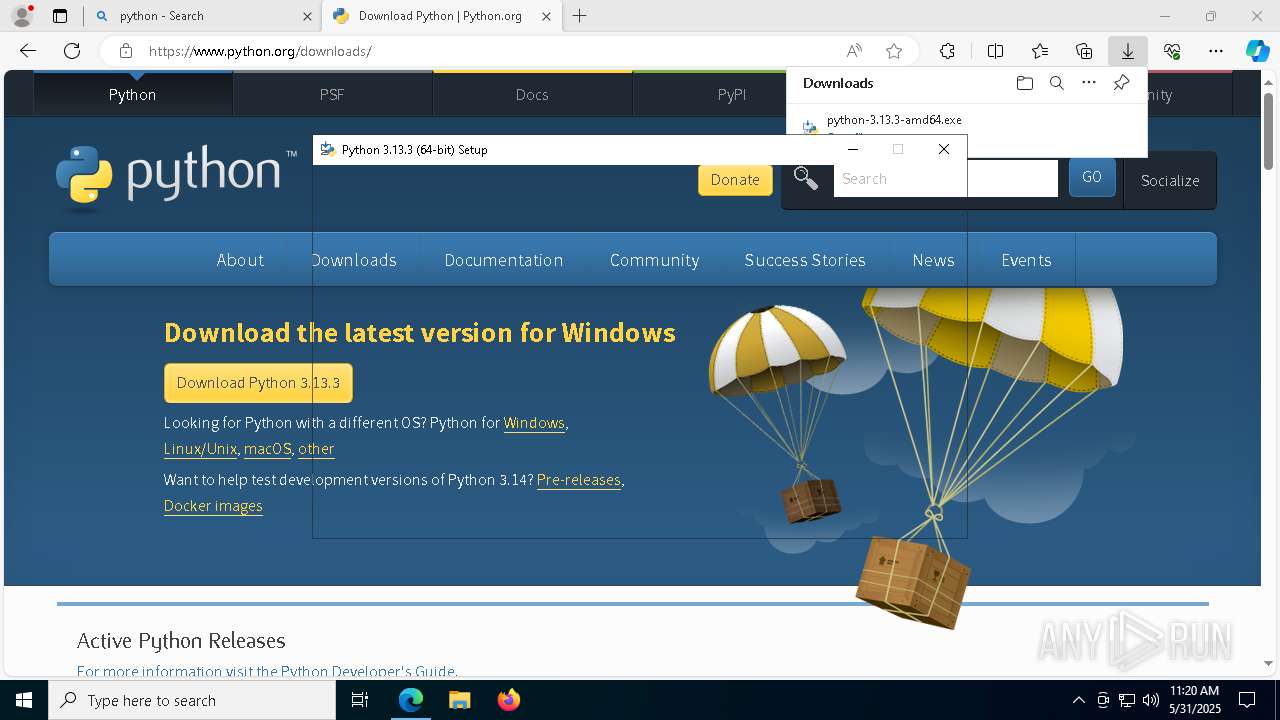Image resolution: width=1280 pixels, height=720 pixels.
Task: Open File Explorer from taskbar
Action: (459, 700)
